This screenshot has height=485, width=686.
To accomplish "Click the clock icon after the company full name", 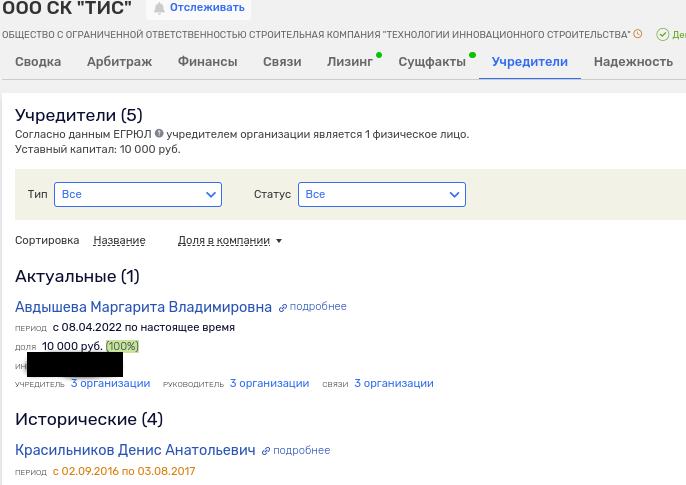I will point(638,34).
